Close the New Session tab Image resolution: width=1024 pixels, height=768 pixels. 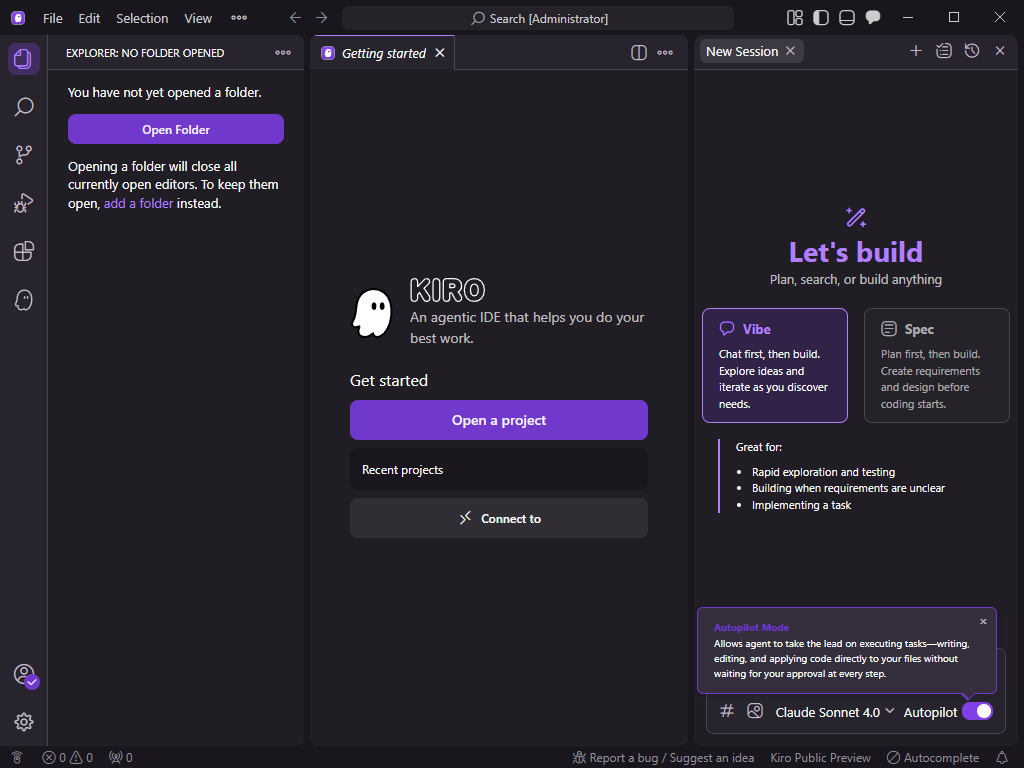coord(790,51)
